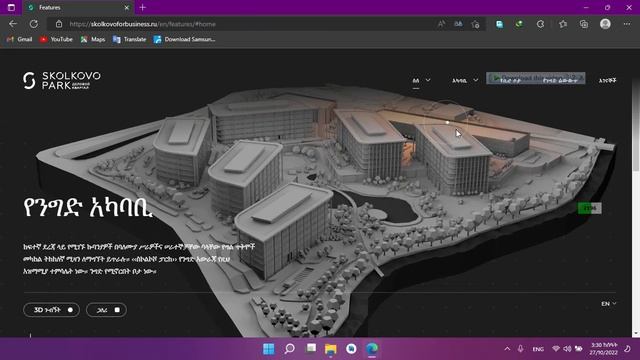Open the focus assist moon icon
This screenshot has height=360, width=640.
click(x=627, y=349)
